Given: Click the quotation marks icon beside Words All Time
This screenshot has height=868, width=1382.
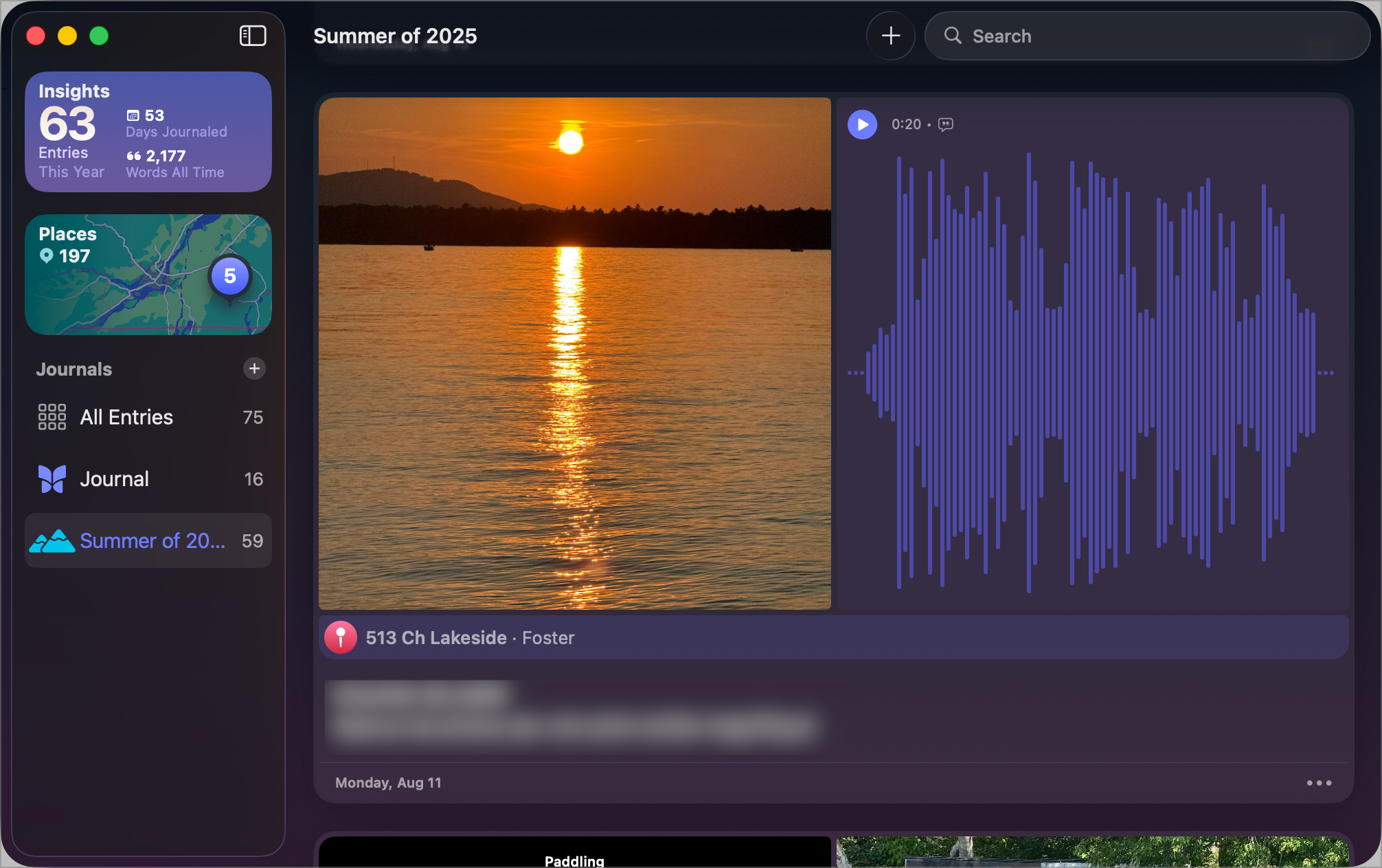Looking at the screenshot, I should pyautogui.click(x=133, y=156).
